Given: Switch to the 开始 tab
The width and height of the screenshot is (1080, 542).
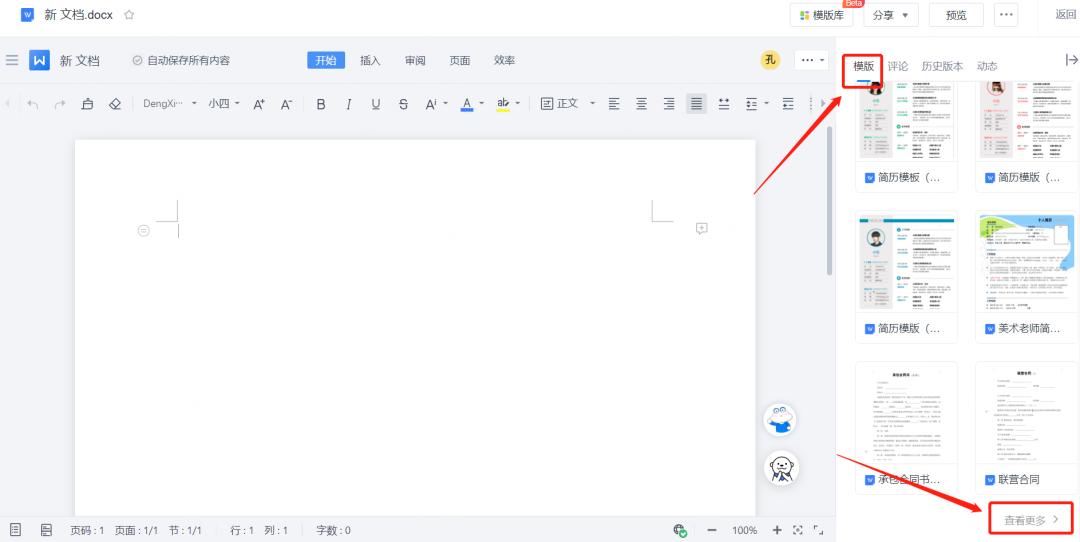Looking at the screenshot, I should (326, 60).
